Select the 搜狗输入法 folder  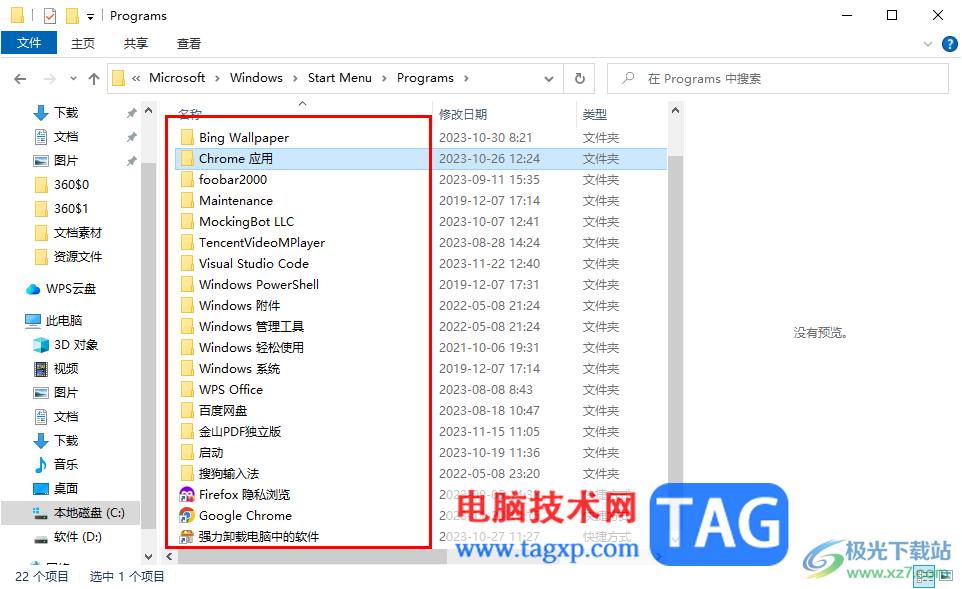(x=229, y=474)
